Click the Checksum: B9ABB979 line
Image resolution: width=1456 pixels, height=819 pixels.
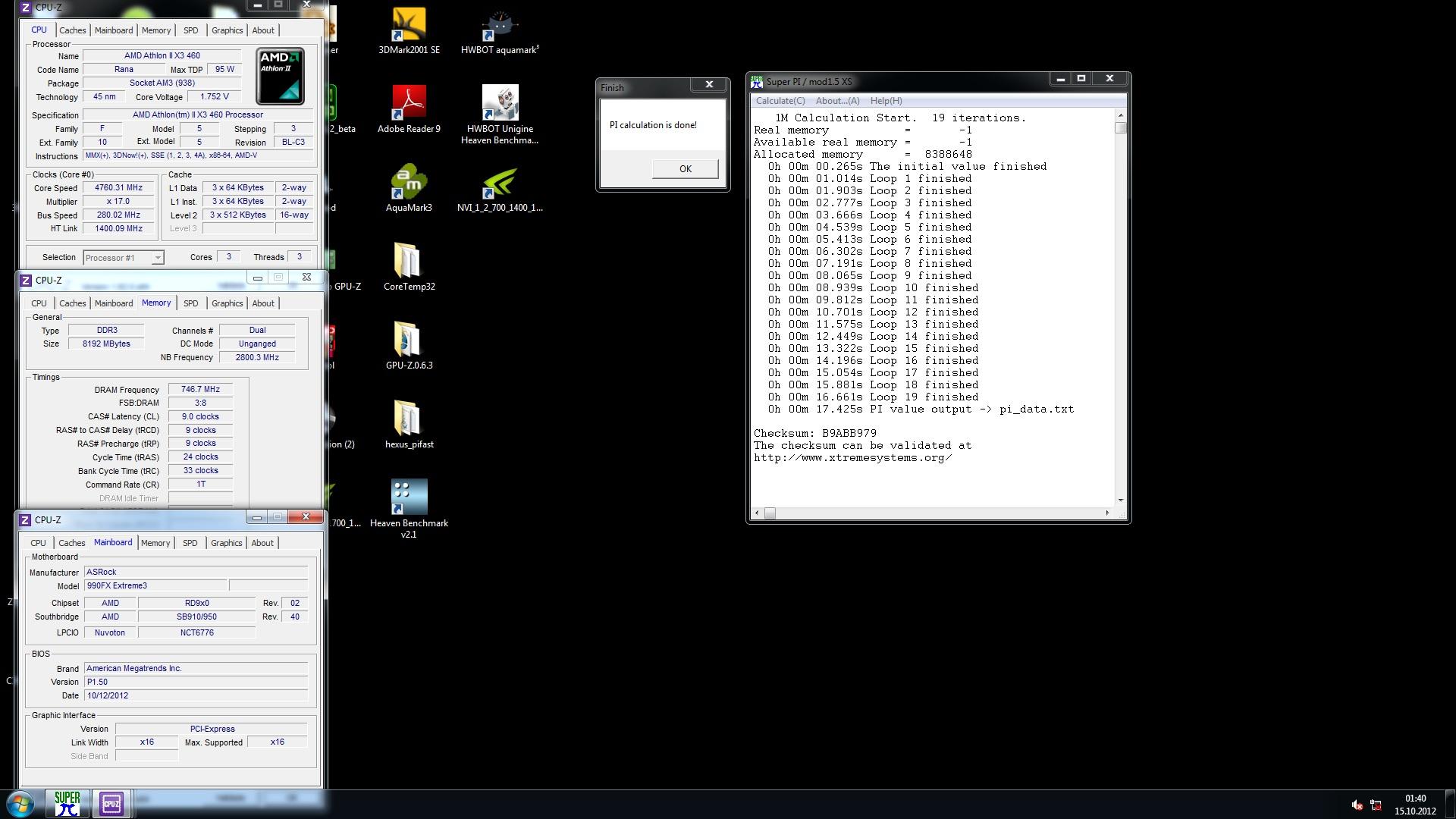[x=814, y=433]
